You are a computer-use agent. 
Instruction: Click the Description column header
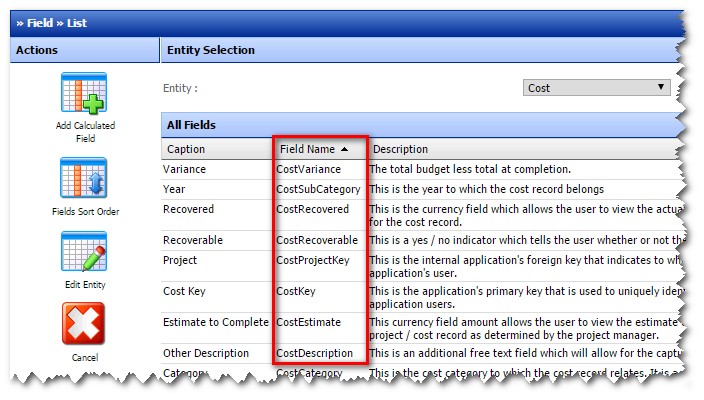tap(400, 149)
